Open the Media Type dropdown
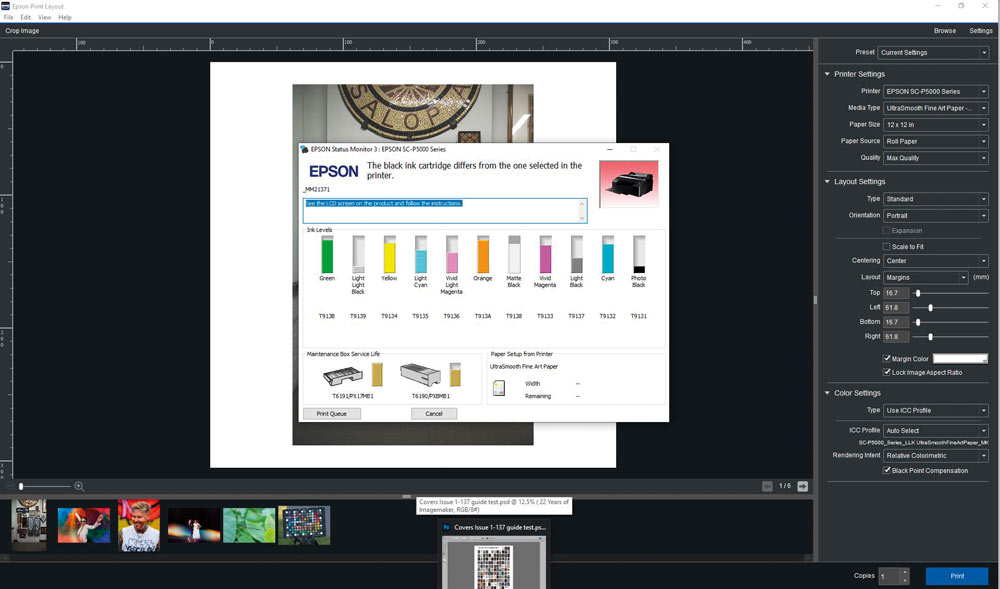 click(936, 108)
